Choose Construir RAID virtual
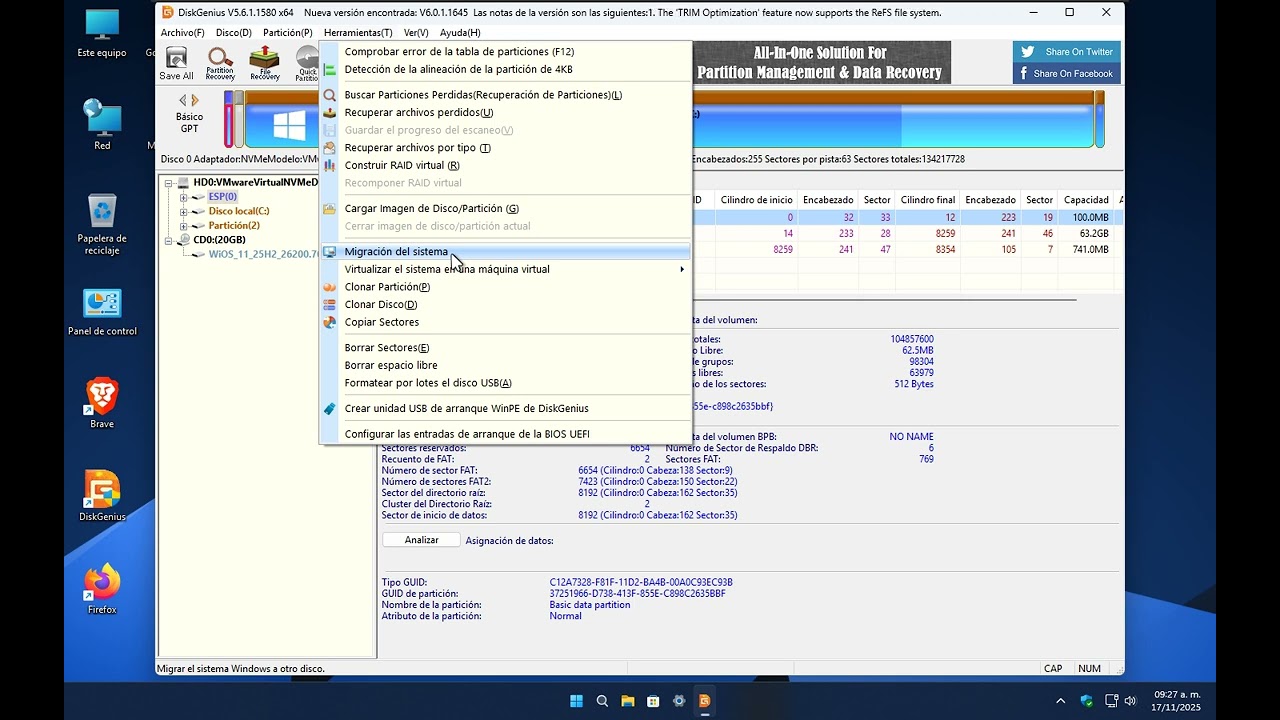The height and width of the screenshot is (720, 1280). tap(505, 166)
